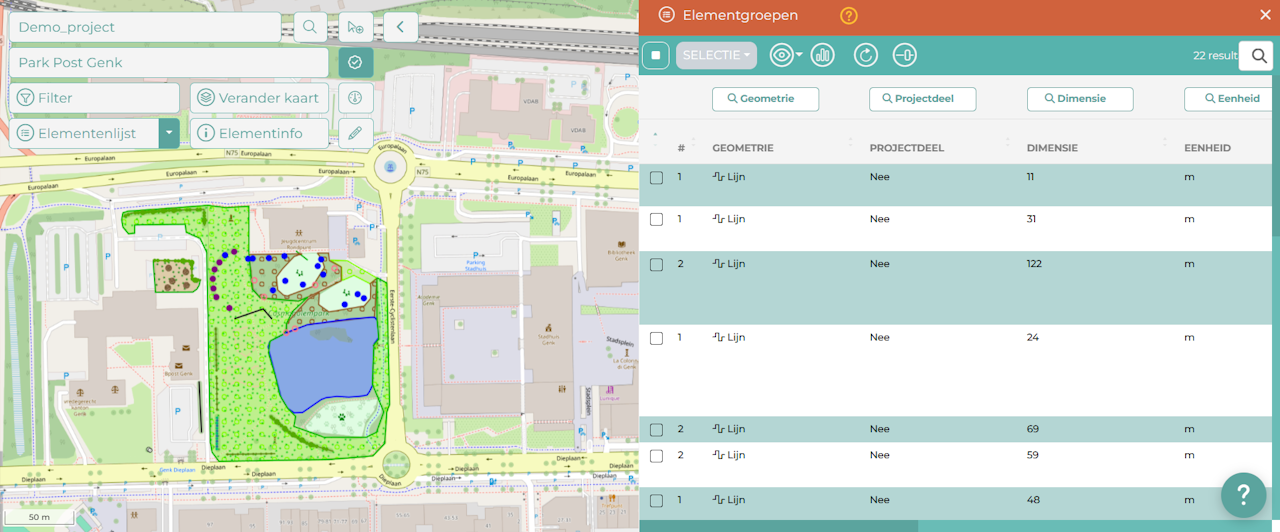Screen dimensions: 1280x532
Task: Click the Europalaan roundabout on map
Action: coord(390,167)
